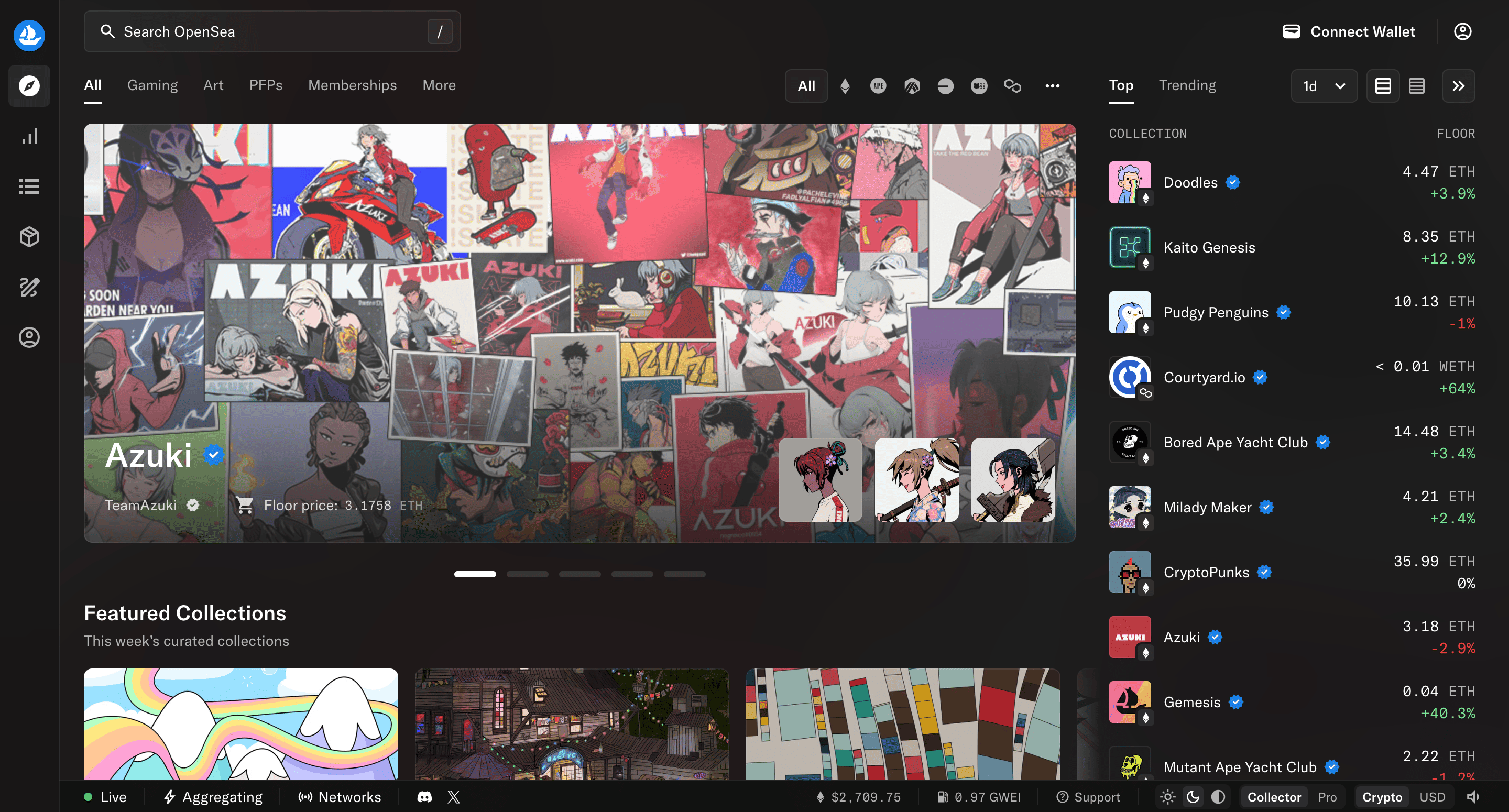Toggle Pro mode in footer
The height and width of the screenshot is (812, 1509).
[x=1327, y=797]
